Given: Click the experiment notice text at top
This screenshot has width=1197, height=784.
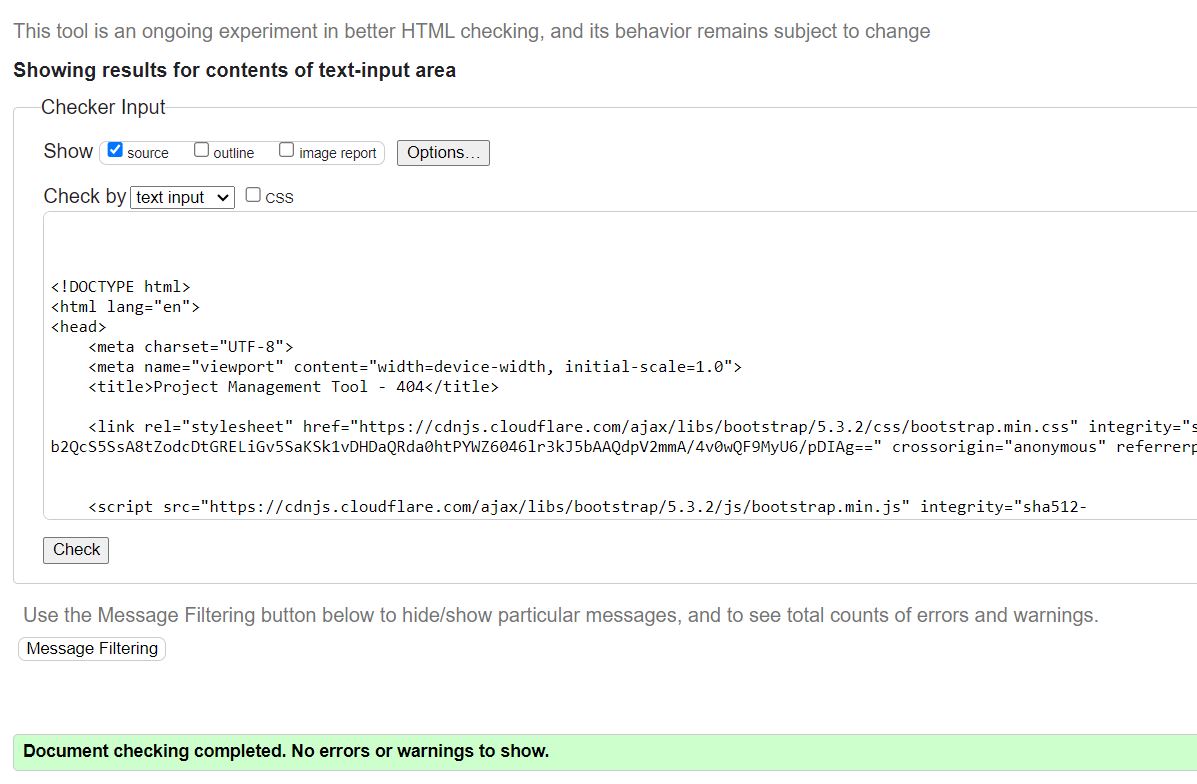Looking at the screenshot, I should coord(470,31).
